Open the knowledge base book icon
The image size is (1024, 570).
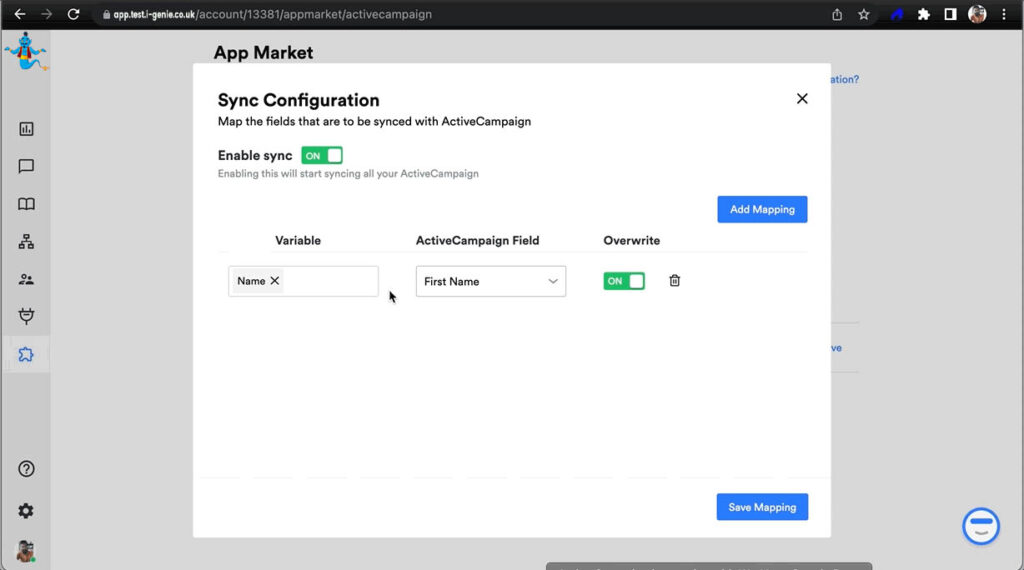26,204
